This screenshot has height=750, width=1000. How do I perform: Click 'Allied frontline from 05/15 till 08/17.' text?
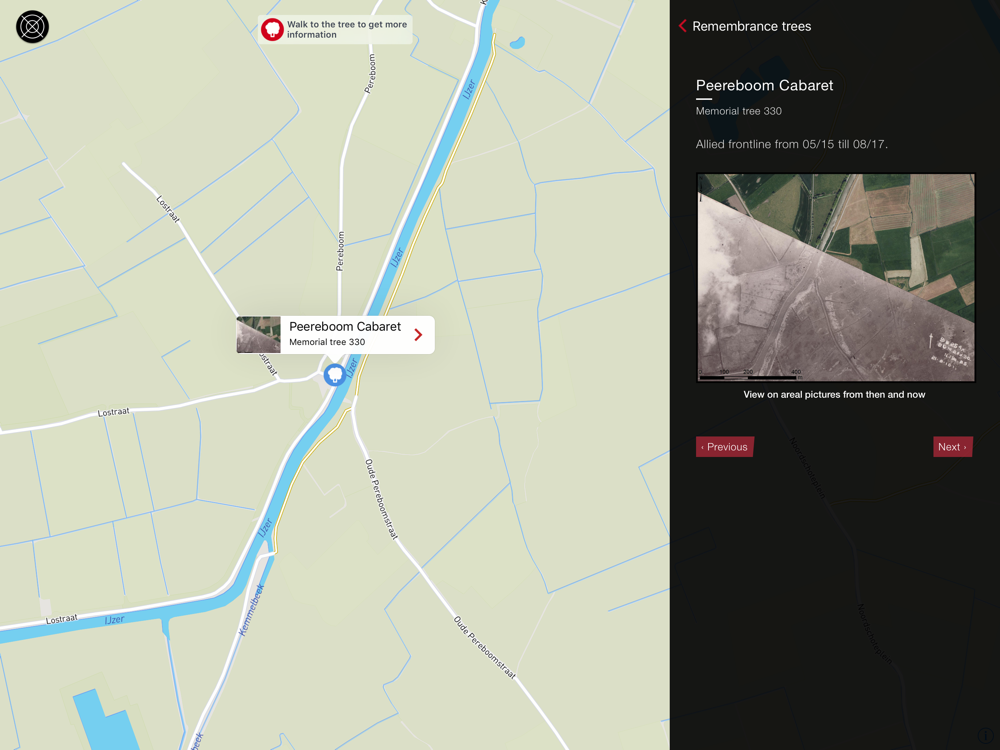point(791,144)
